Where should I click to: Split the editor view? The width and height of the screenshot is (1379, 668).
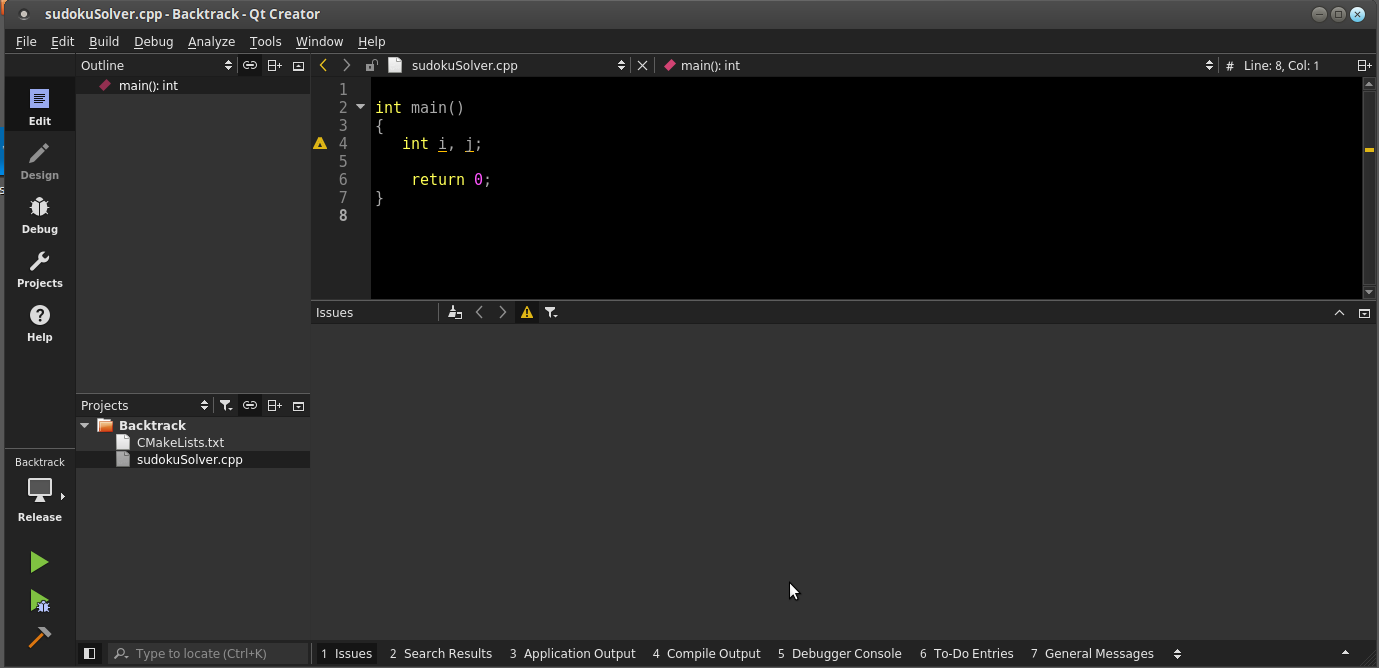[1364, 65]
